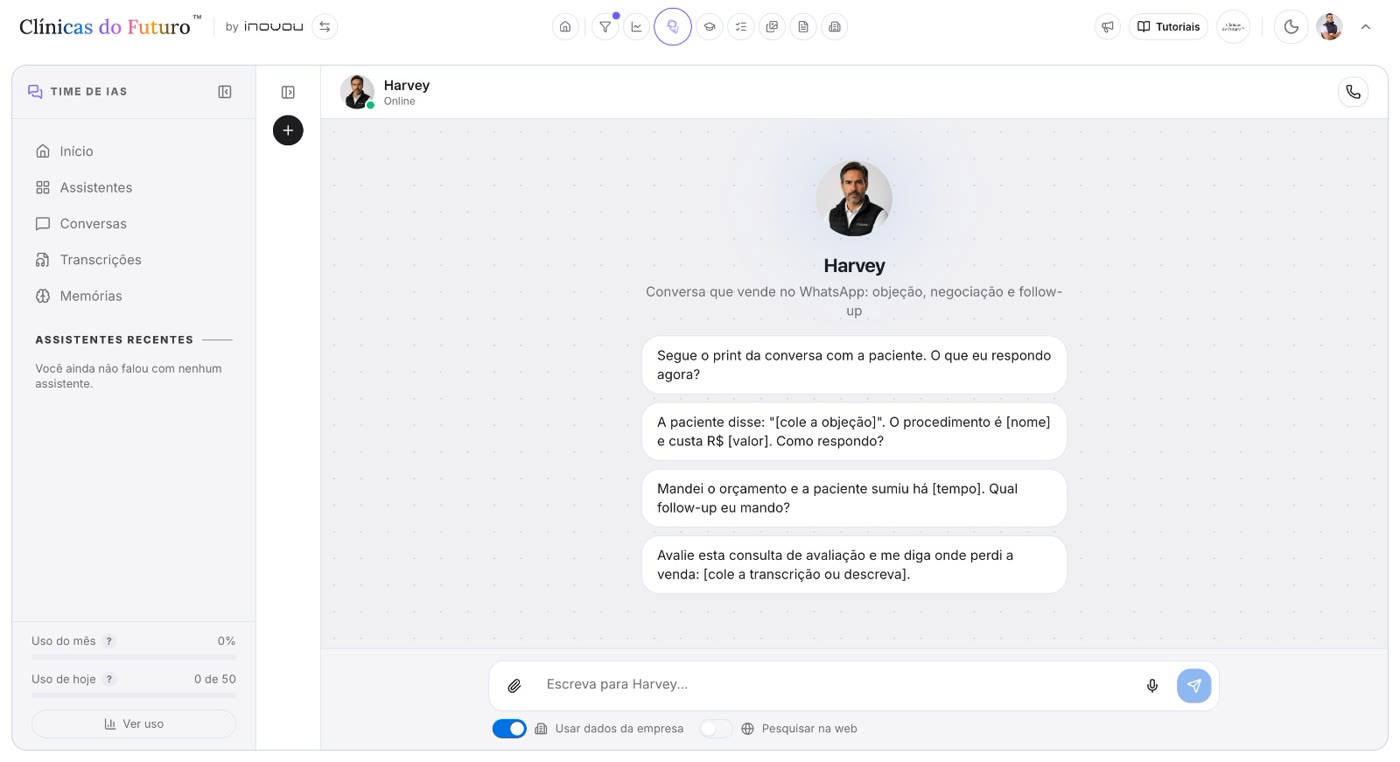The height and width of the screenshot is (762, 1400).
Task: Open the document page icon in top toolbar
Action: [803, 27]
